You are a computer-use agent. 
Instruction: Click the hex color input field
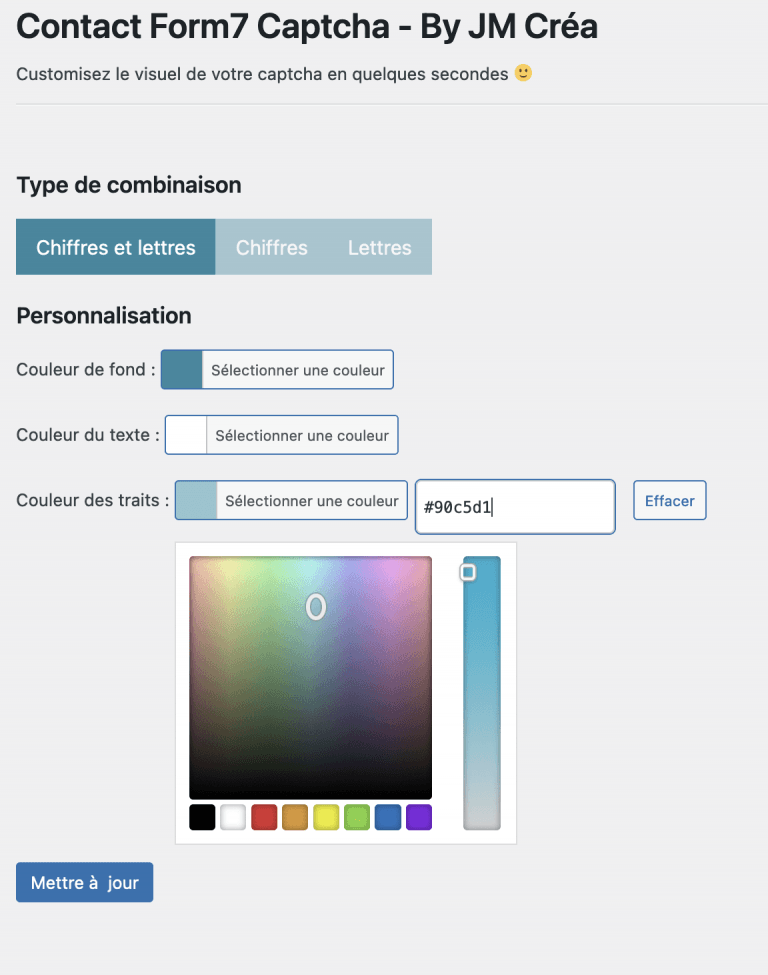tap(514, 507)
